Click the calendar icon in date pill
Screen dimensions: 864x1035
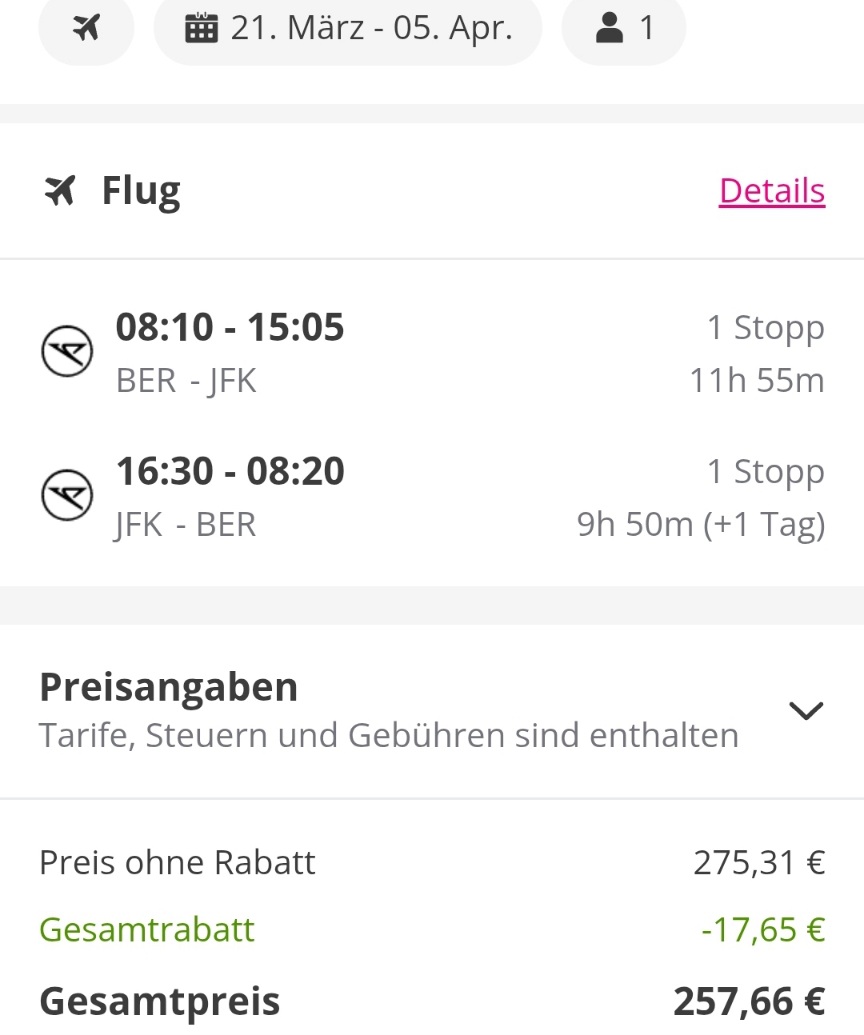pyautogui.click(x=201, y=28)
